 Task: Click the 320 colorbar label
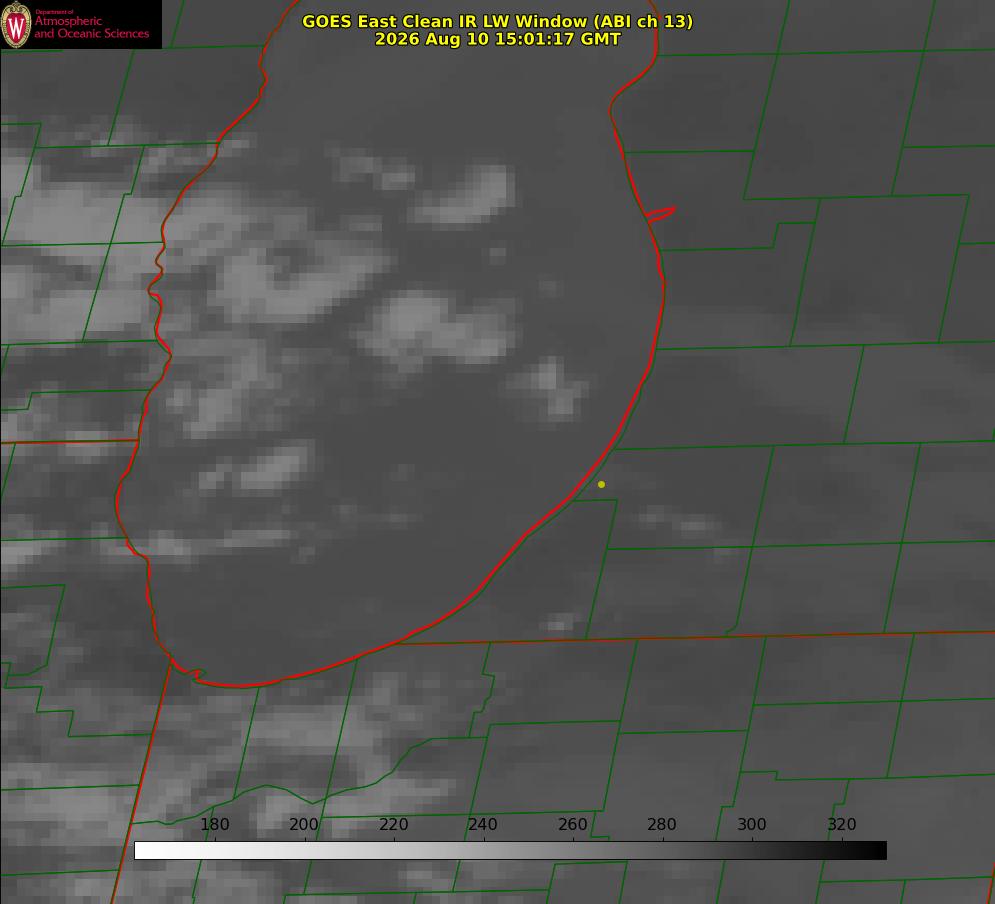pyautogui.click(x=842, y=824)
